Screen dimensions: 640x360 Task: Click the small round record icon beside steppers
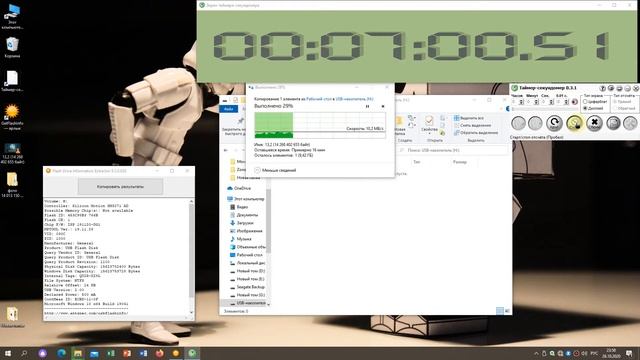tap(575, 102)
